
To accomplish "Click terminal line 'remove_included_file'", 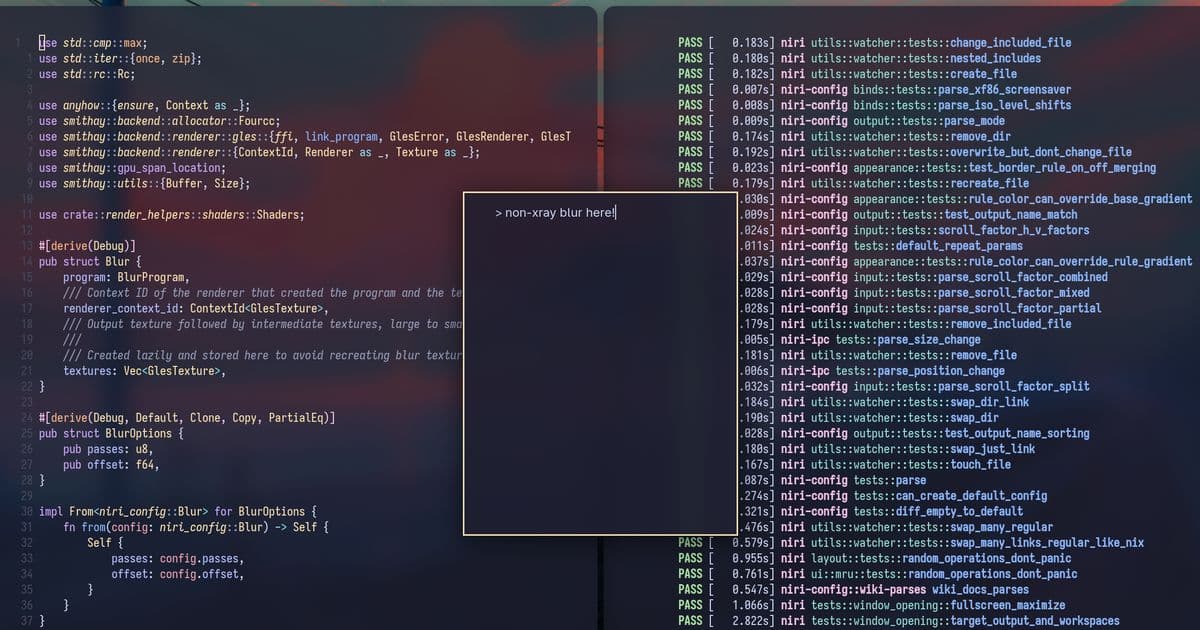I will (1010, 324).
